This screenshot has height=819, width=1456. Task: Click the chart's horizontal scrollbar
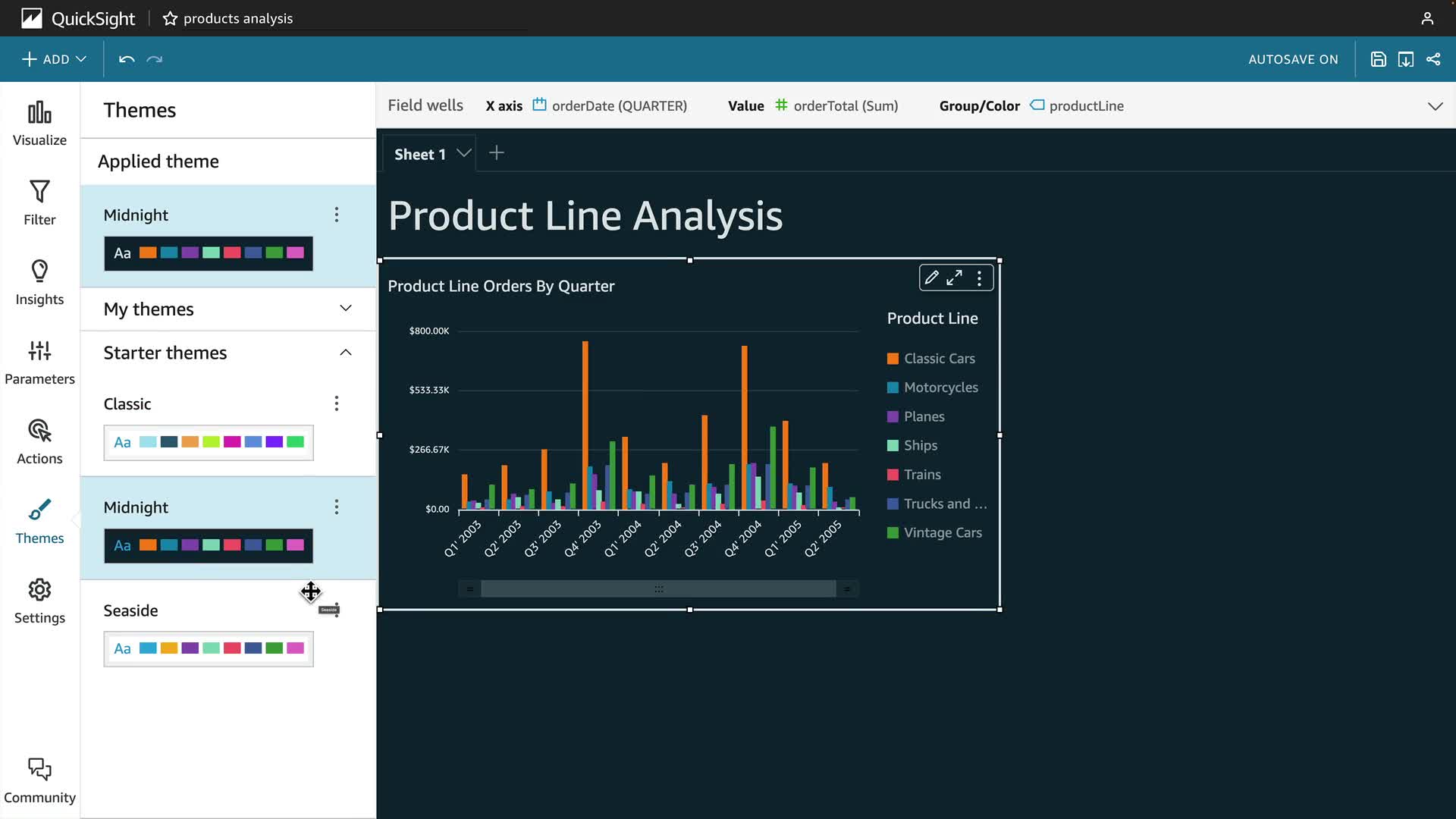click(658, 588)
